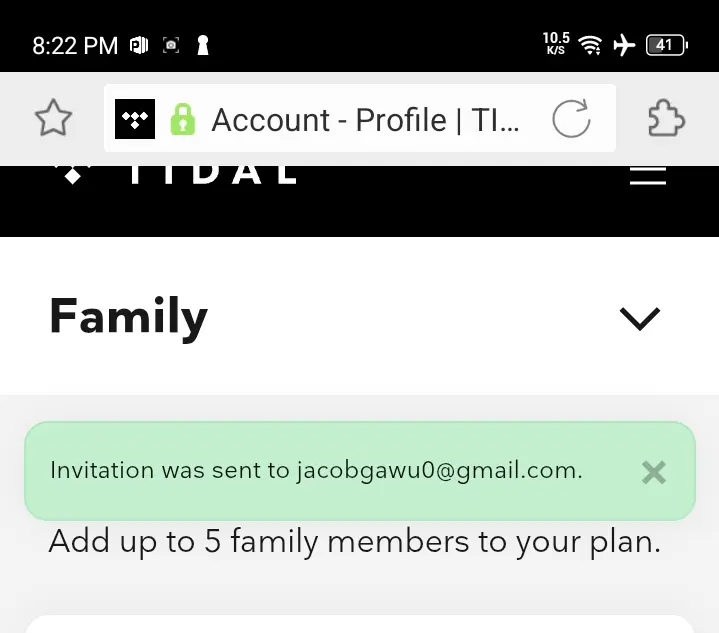Tap the P notification icon in status bar
Screen dimensions: 719x633
[x=139, y=45]
